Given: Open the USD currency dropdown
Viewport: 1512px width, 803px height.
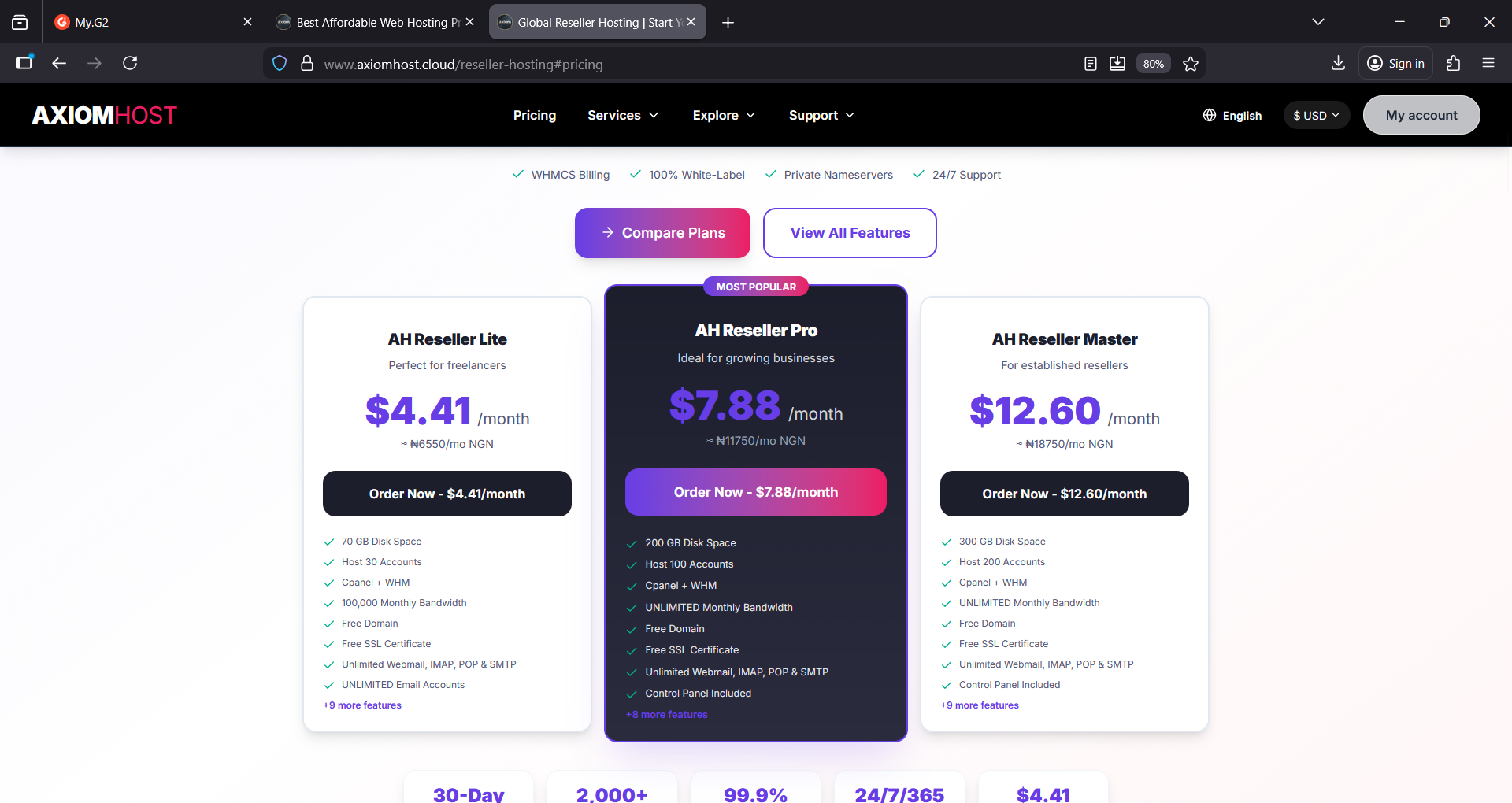Looking at the screenshot, I should click(x=1317, y=116).
